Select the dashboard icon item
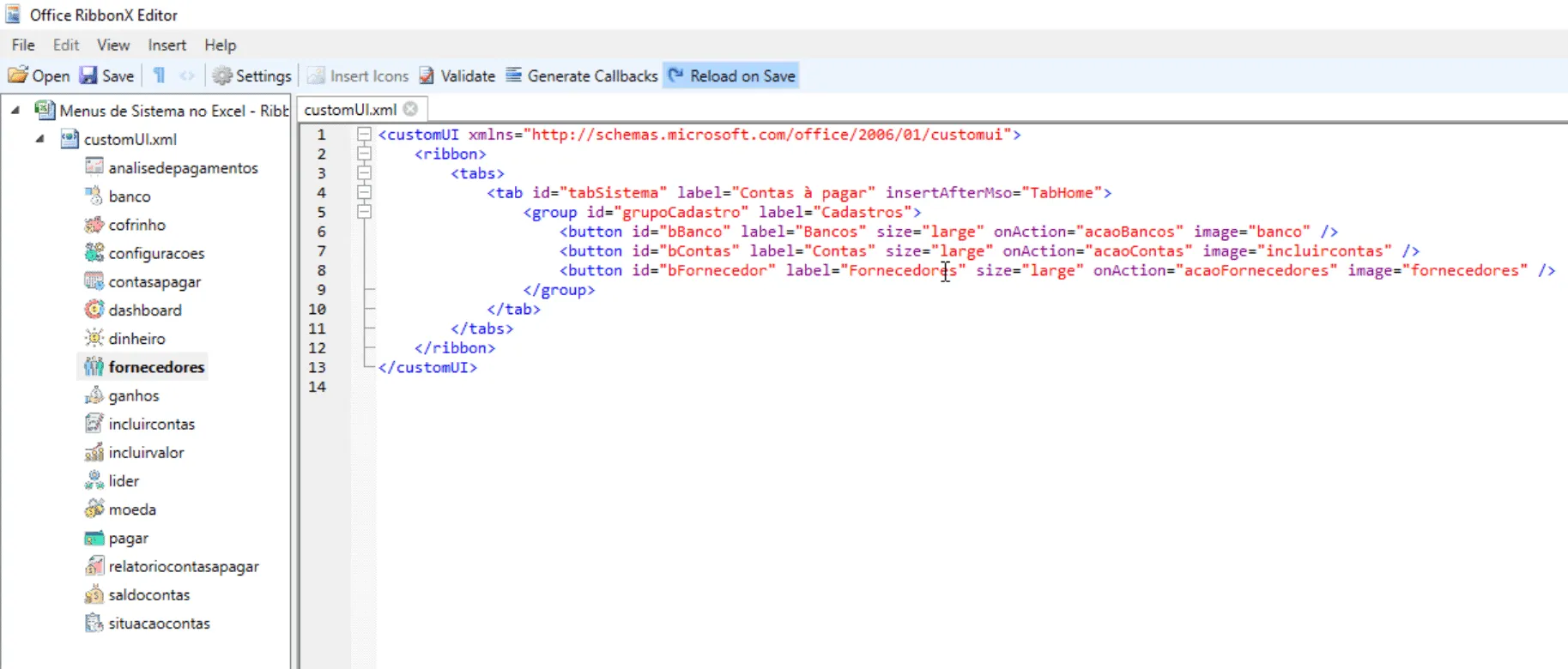1568x669 pixels. tap(133, 310)
